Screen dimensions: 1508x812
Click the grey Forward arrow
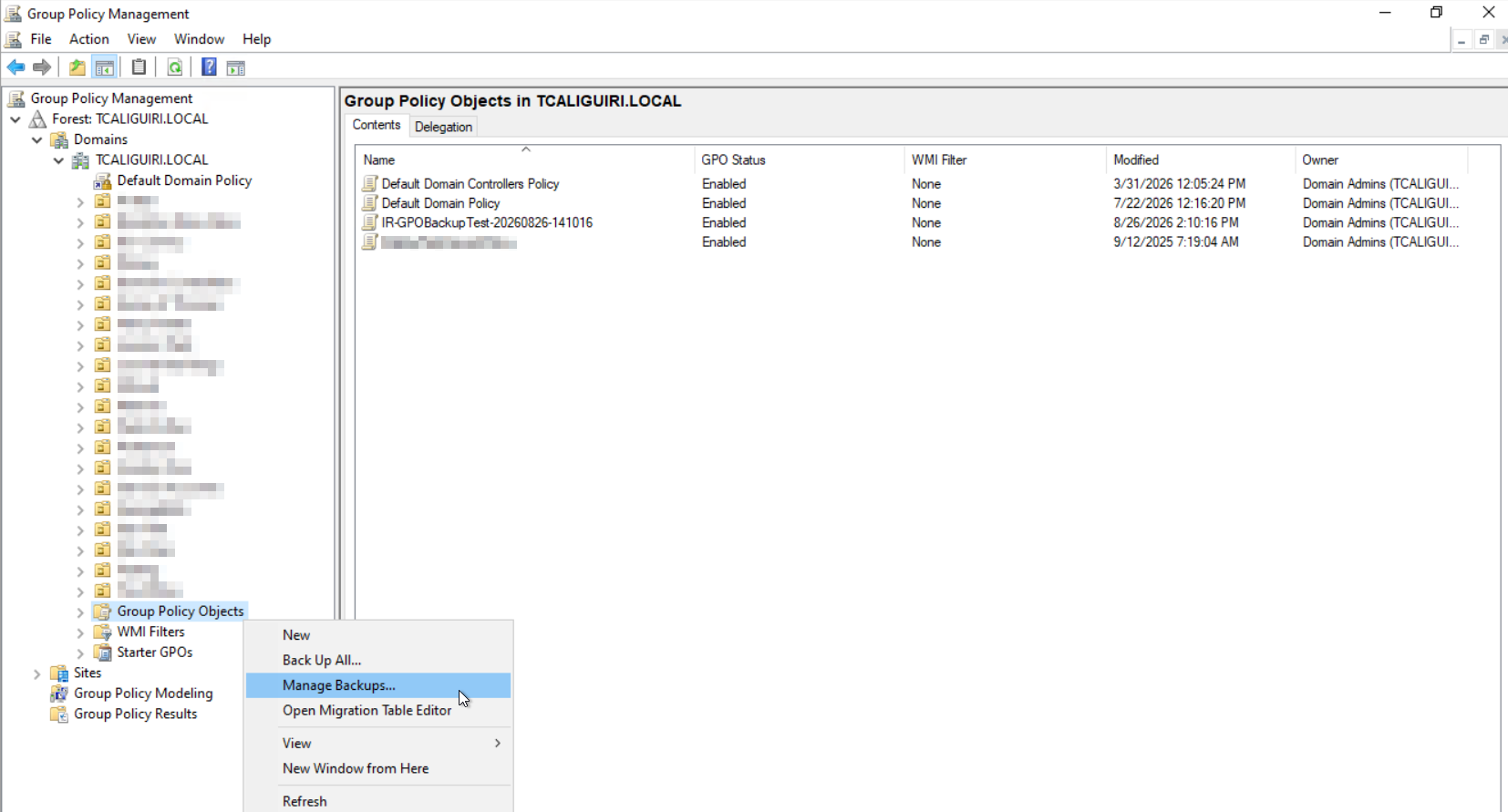[x=42, y=67]
